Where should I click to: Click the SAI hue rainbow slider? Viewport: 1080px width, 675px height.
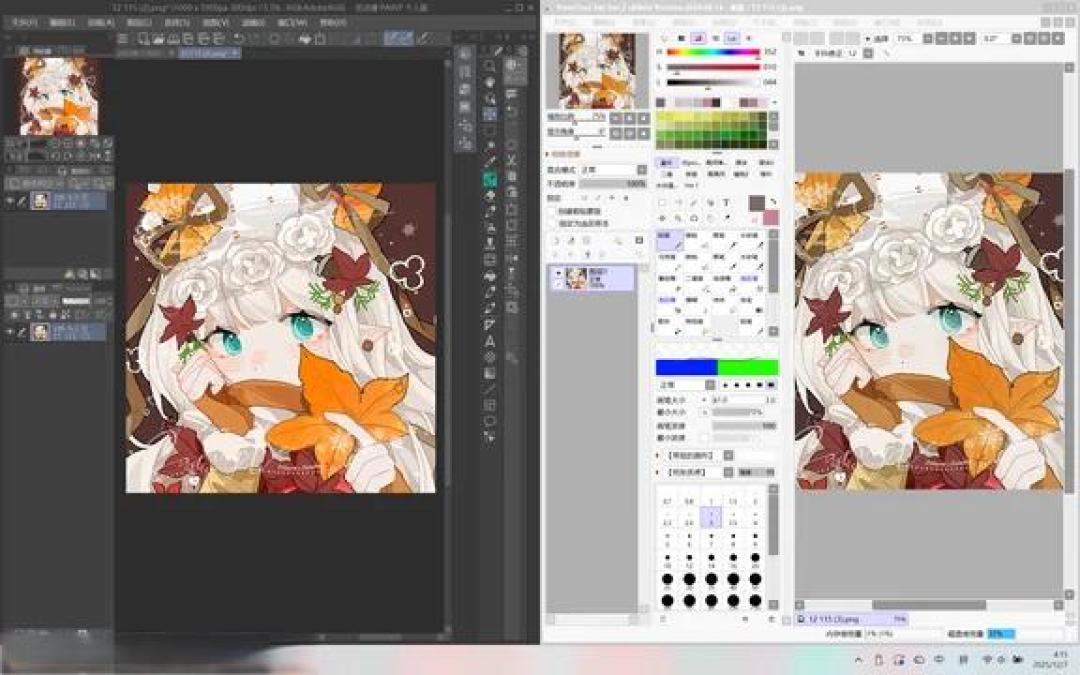pos(713,52)
